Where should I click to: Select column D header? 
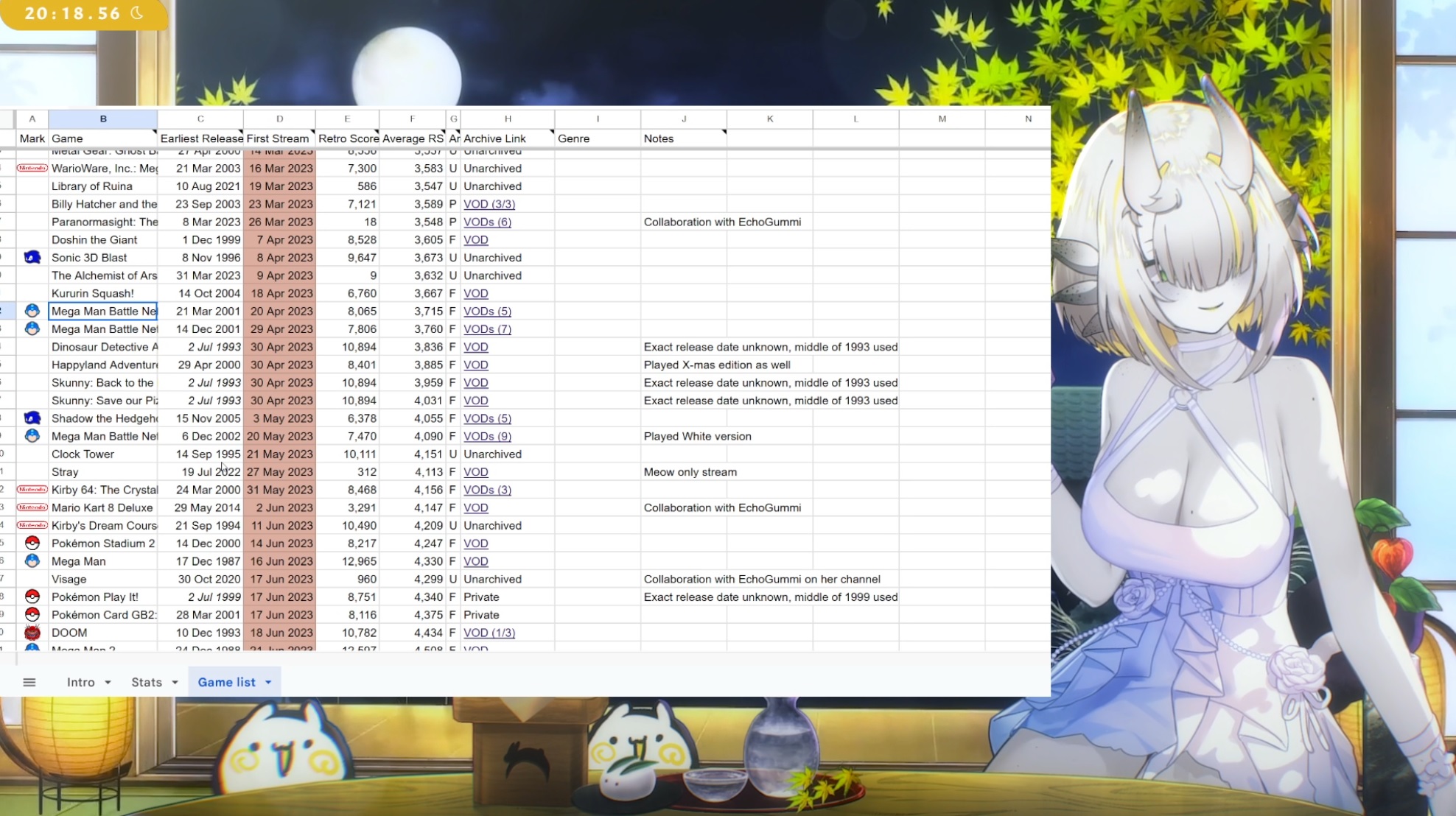[x=279, y=119]
